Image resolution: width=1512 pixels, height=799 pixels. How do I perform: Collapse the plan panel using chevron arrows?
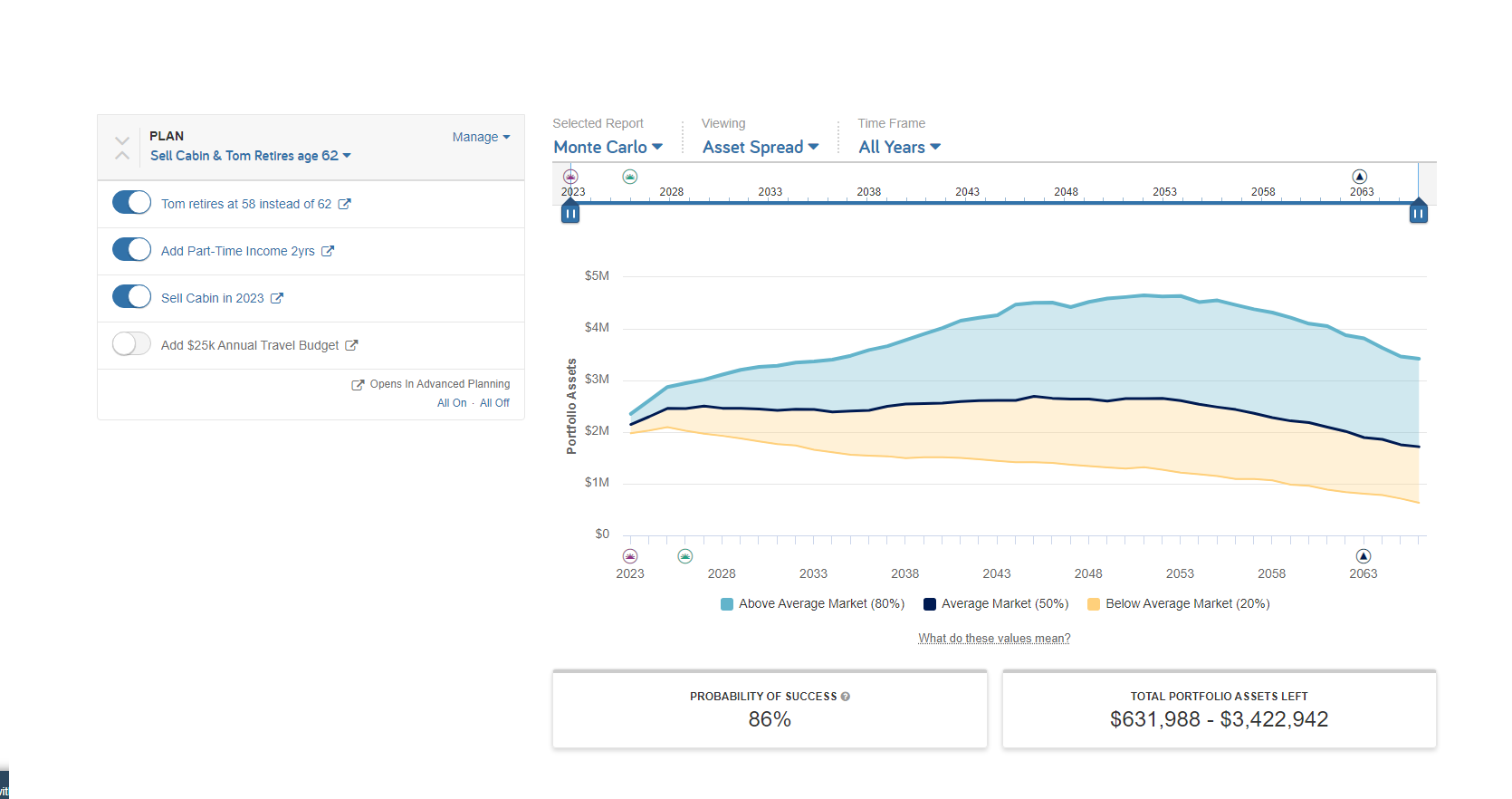122,148
